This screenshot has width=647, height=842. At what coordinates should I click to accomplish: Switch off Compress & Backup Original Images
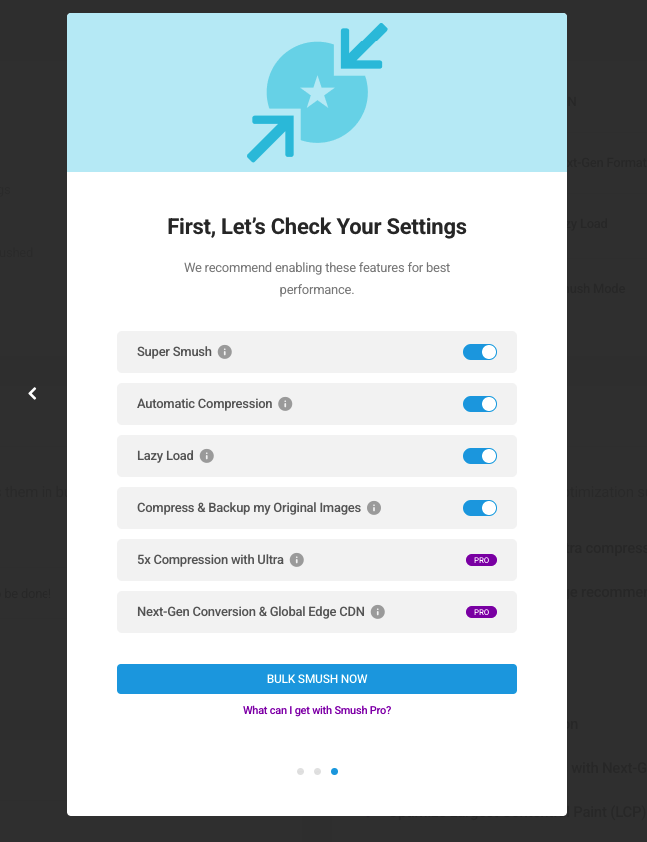coord(480,508)
